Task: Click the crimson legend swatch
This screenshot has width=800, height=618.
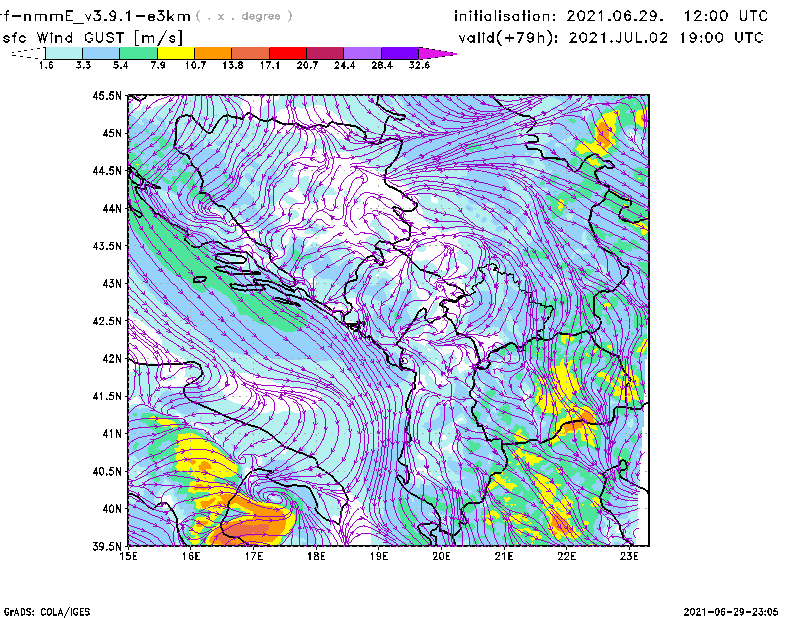Action: click(326, 53)
